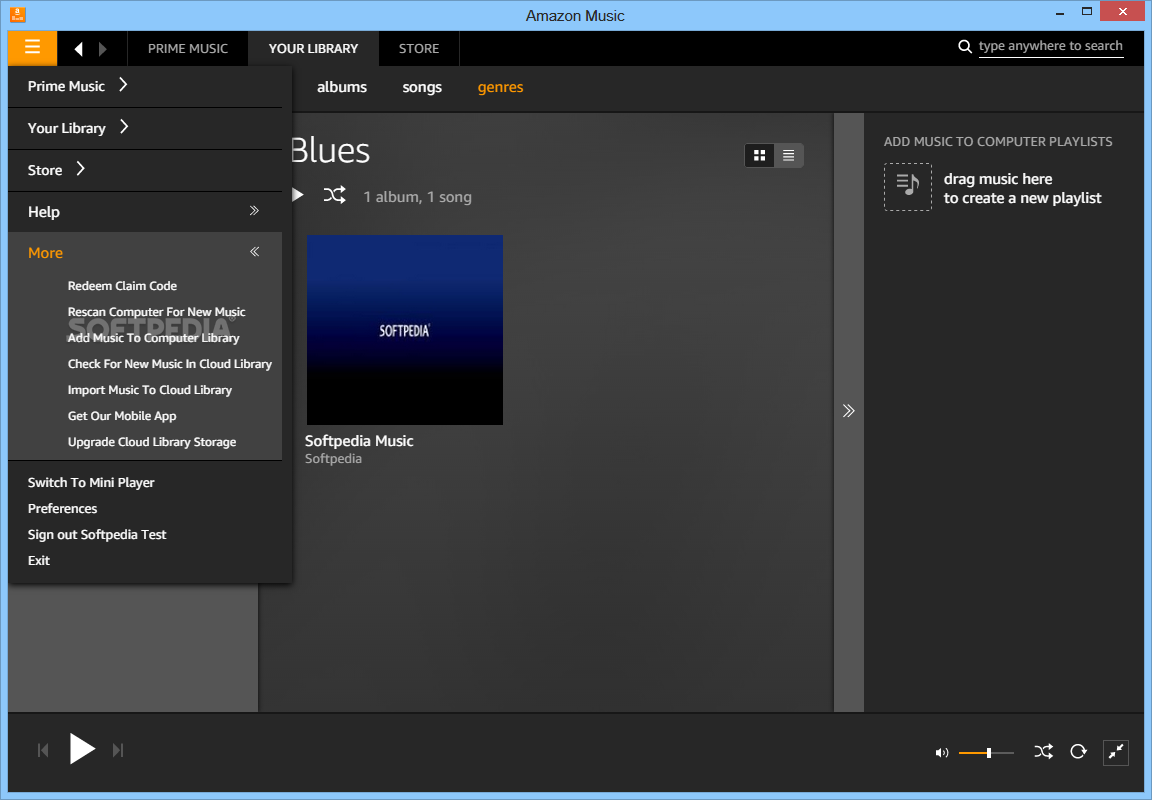Skip to previous track
Screen dimensions: 1152x800
[x=43, y=750]
